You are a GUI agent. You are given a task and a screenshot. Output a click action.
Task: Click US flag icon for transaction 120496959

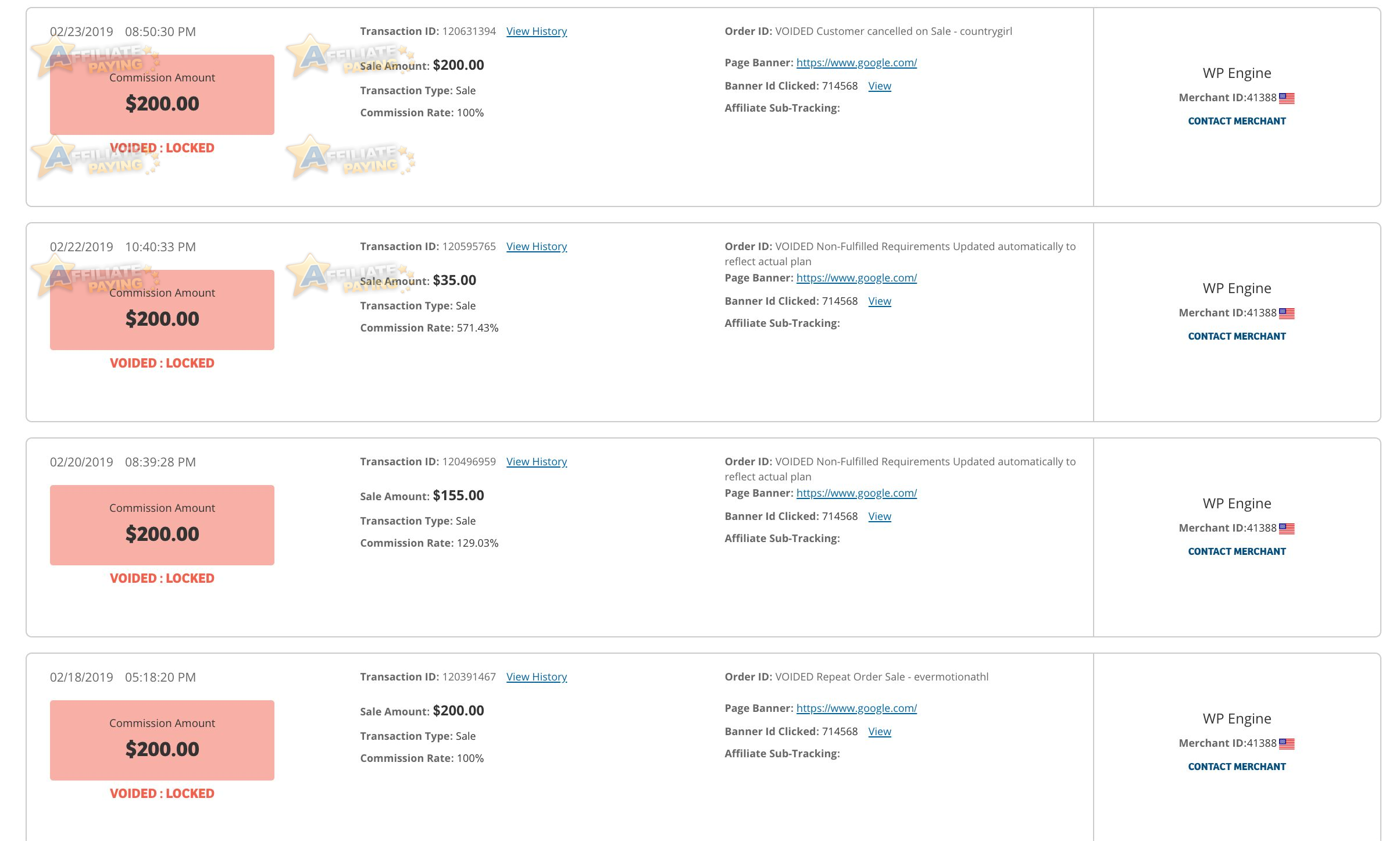coord(1287,529)
